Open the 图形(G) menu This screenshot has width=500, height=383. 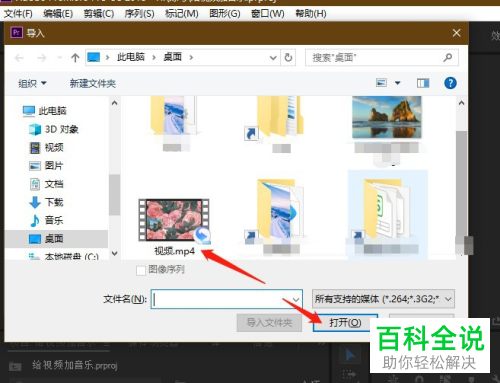(x=225, y=14)
